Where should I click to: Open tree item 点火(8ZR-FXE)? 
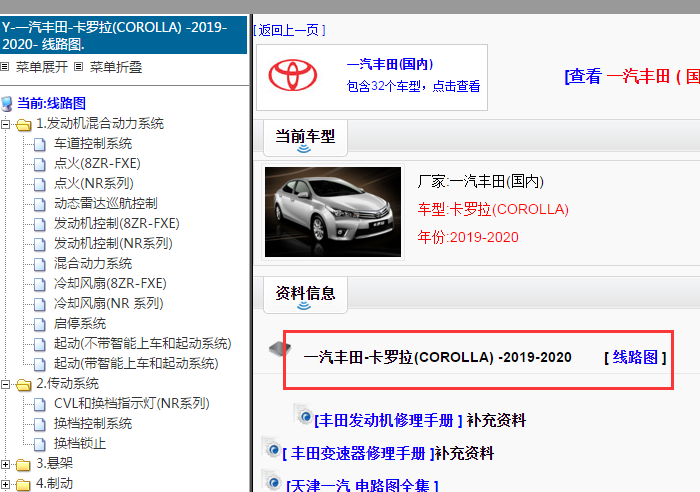97,164
